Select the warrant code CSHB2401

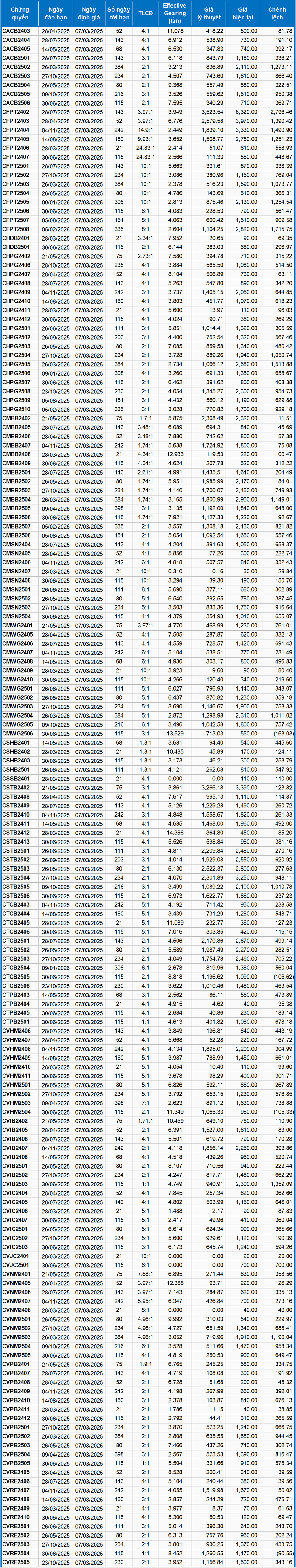(16, 743)
